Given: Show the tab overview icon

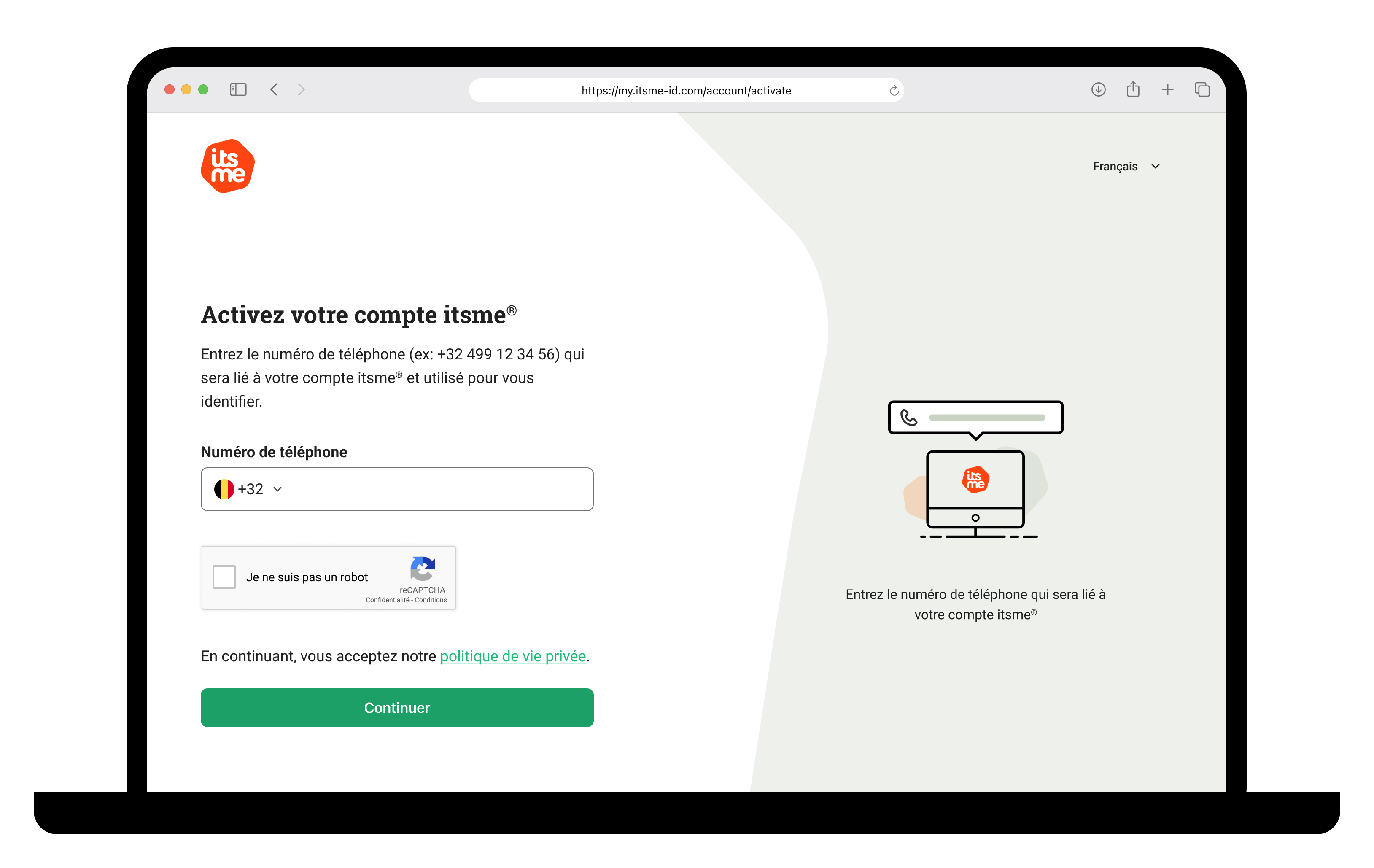Looking at the screenshot, I should pos(1202,89).
